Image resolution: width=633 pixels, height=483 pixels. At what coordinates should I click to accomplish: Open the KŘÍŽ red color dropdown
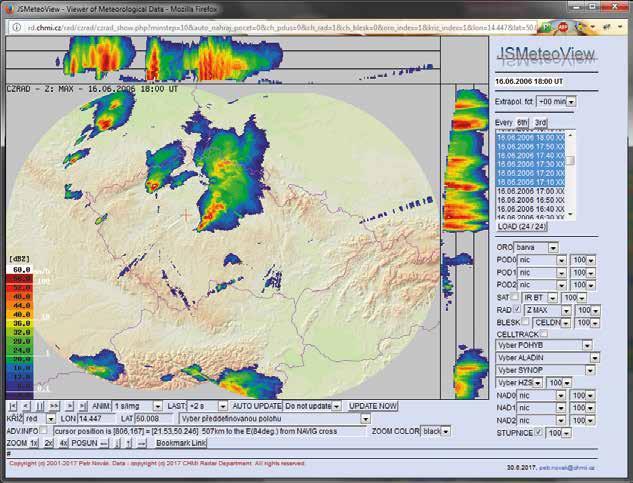[40, 419]
